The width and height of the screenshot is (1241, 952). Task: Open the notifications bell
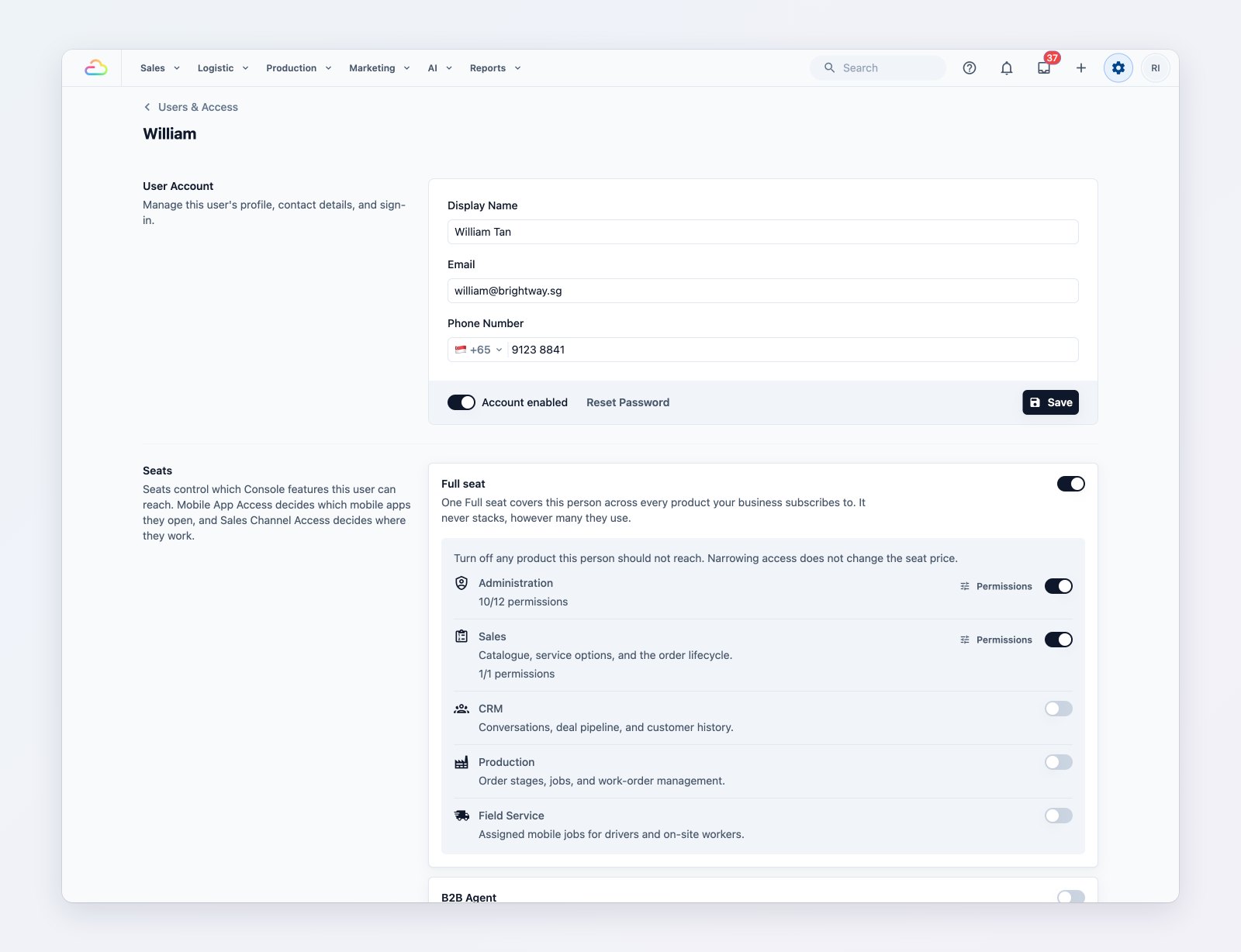[x=1007, y=68]
